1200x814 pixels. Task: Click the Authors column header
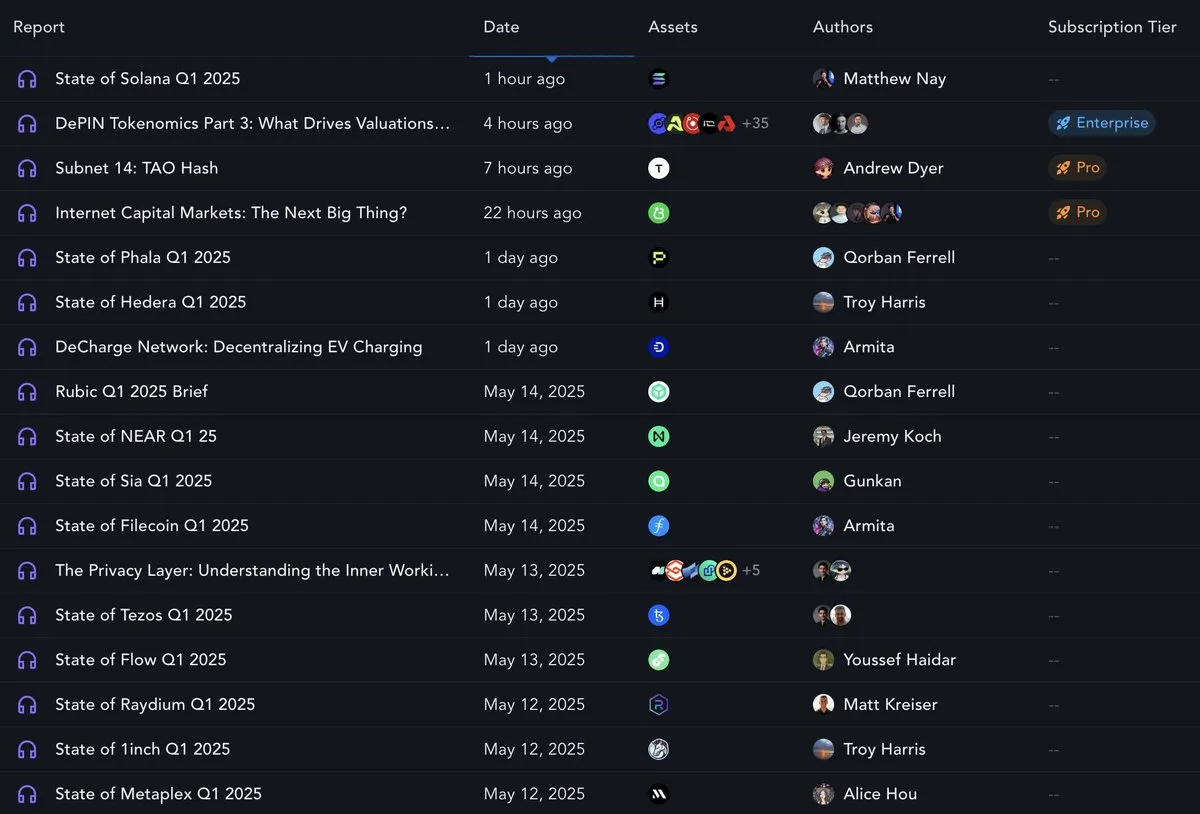coord(843,27)
